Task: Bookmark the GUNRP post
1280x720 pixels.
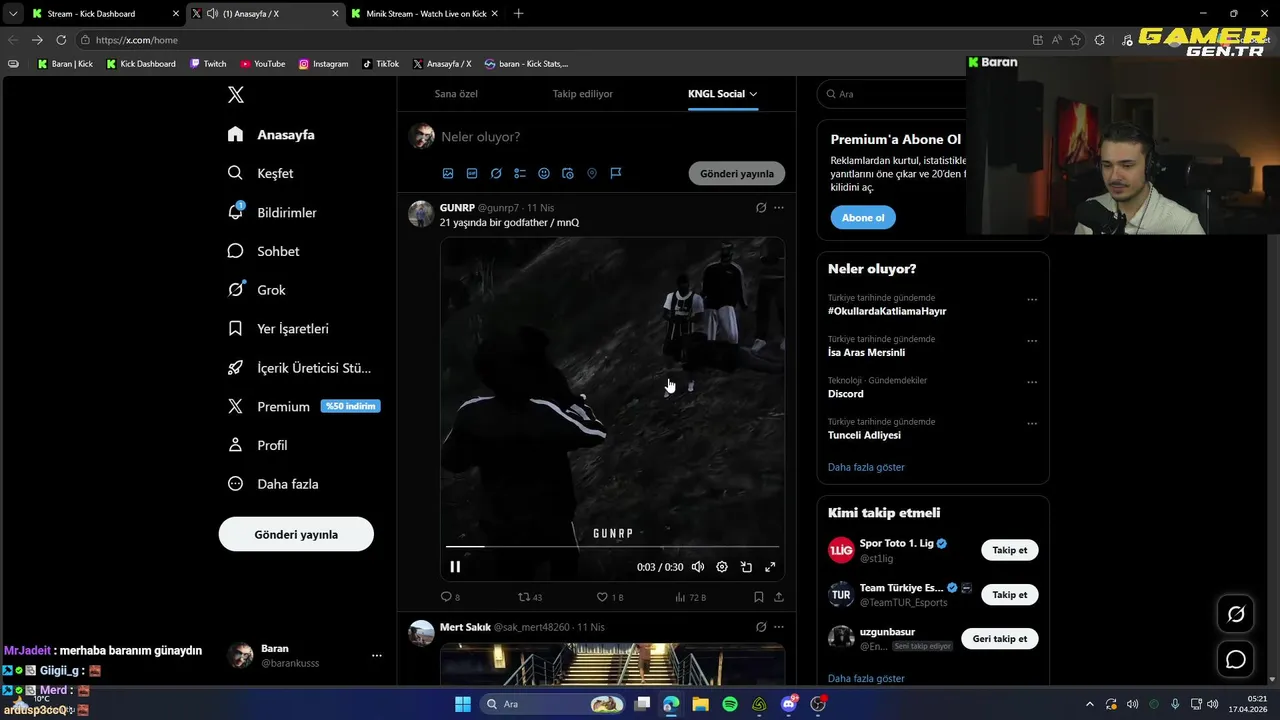Action: click(x=759, y=597)
